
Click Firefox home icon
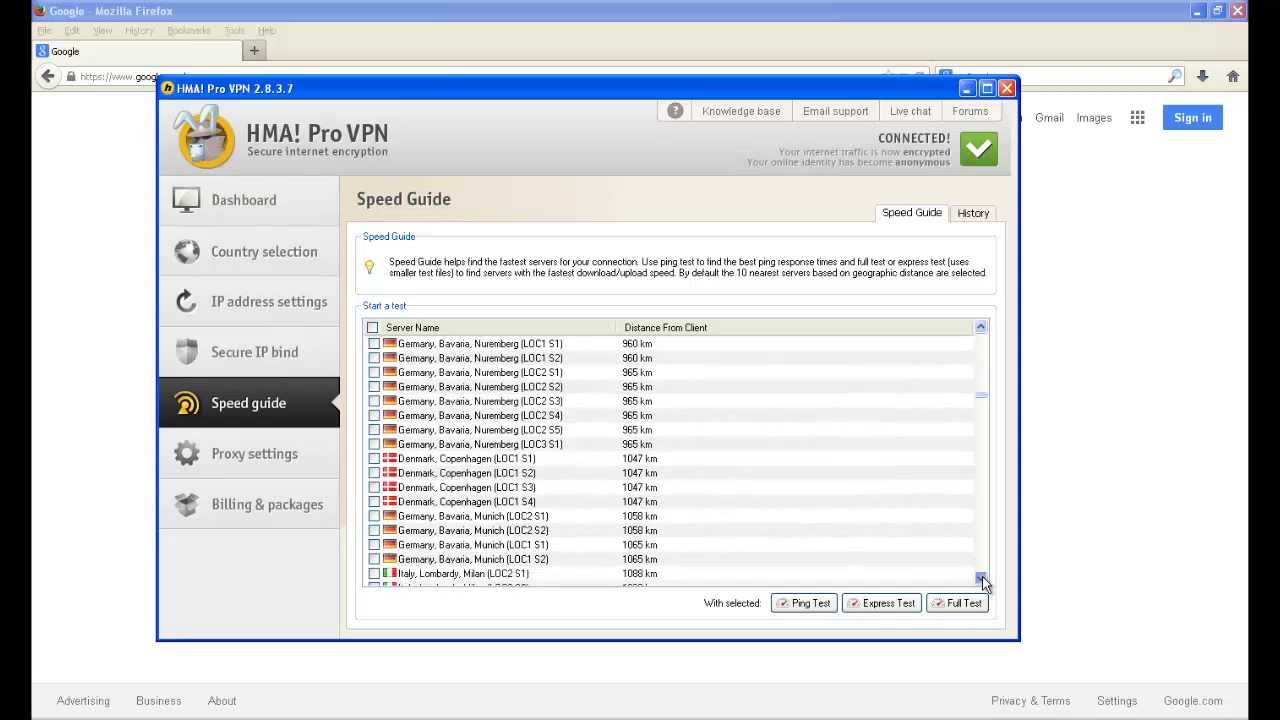1233,76
